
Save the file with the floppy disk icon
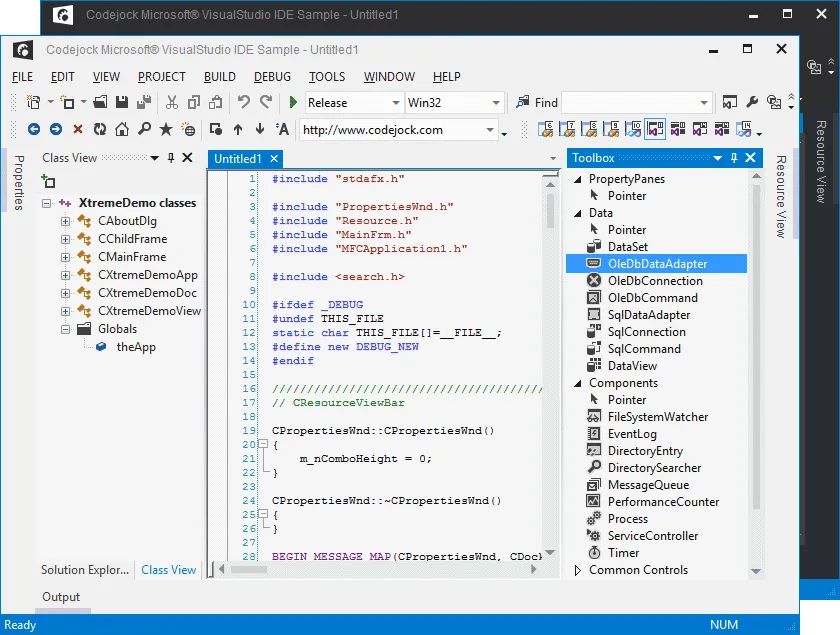[122, 102]
